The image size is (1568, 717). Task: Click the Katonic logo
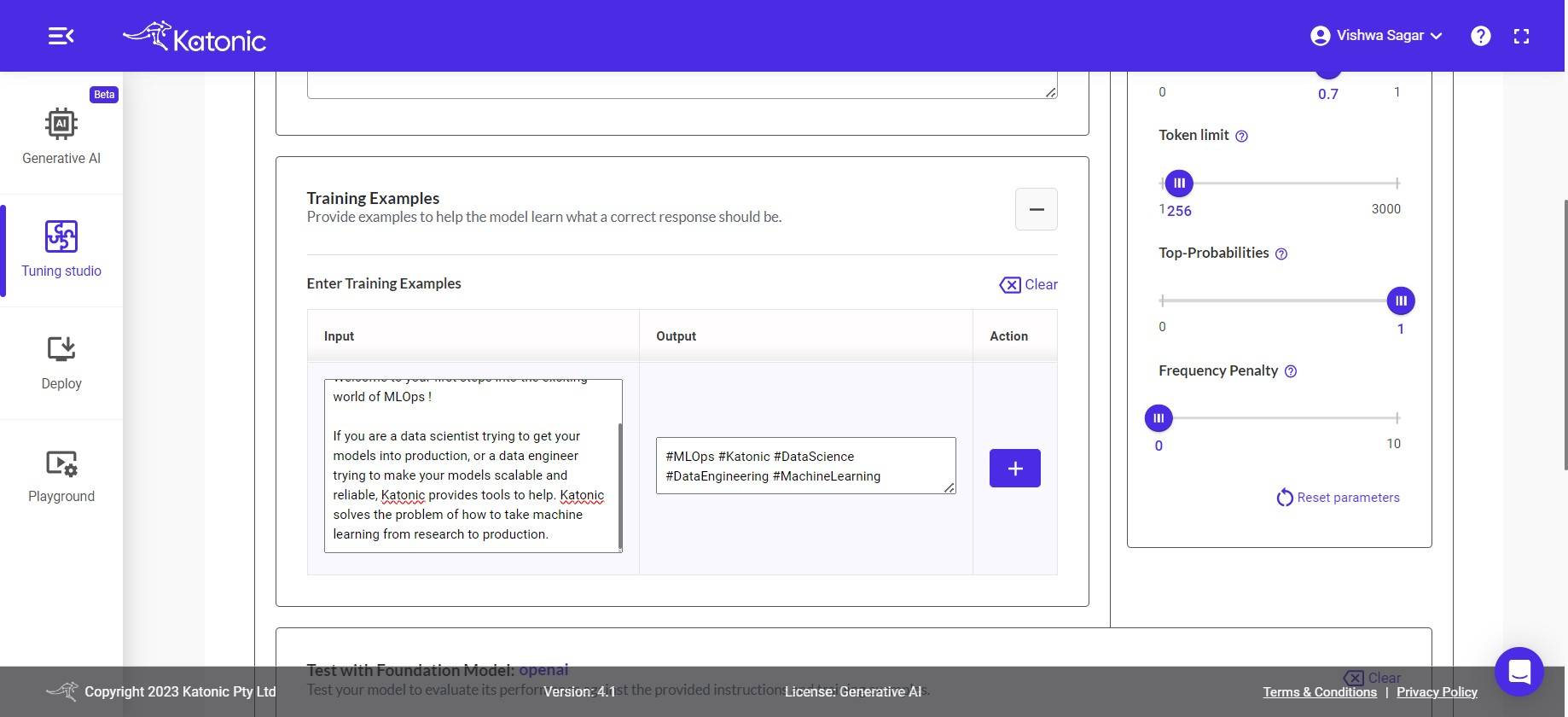(195, 37)
